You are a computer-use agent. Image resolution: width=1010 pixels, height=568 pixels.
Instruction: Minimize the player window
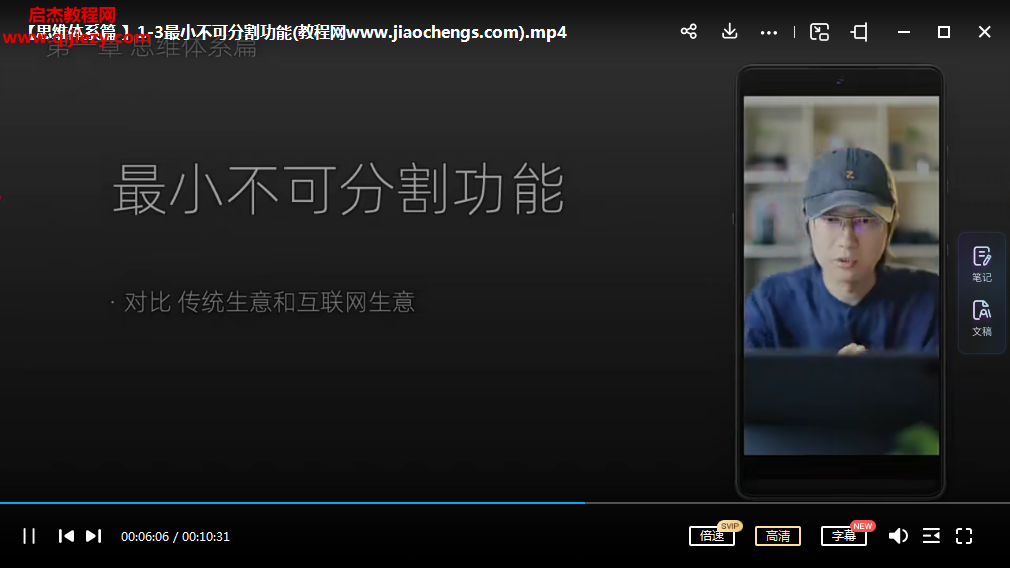point(904,32)
